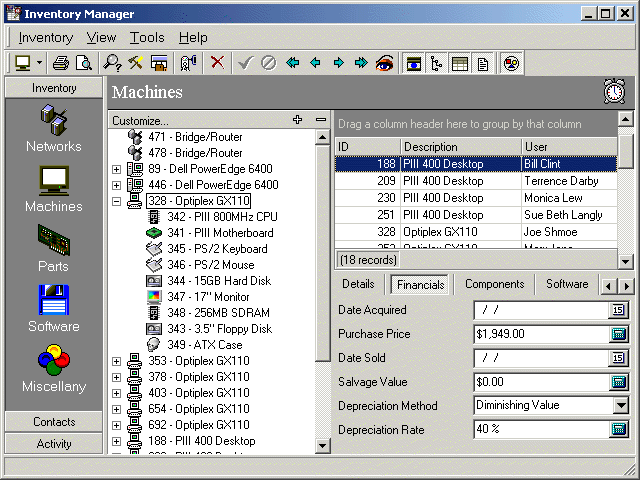The image size is (640, 480).
Task: Click the plus expand-all button beside Customize
Action: 298,120
